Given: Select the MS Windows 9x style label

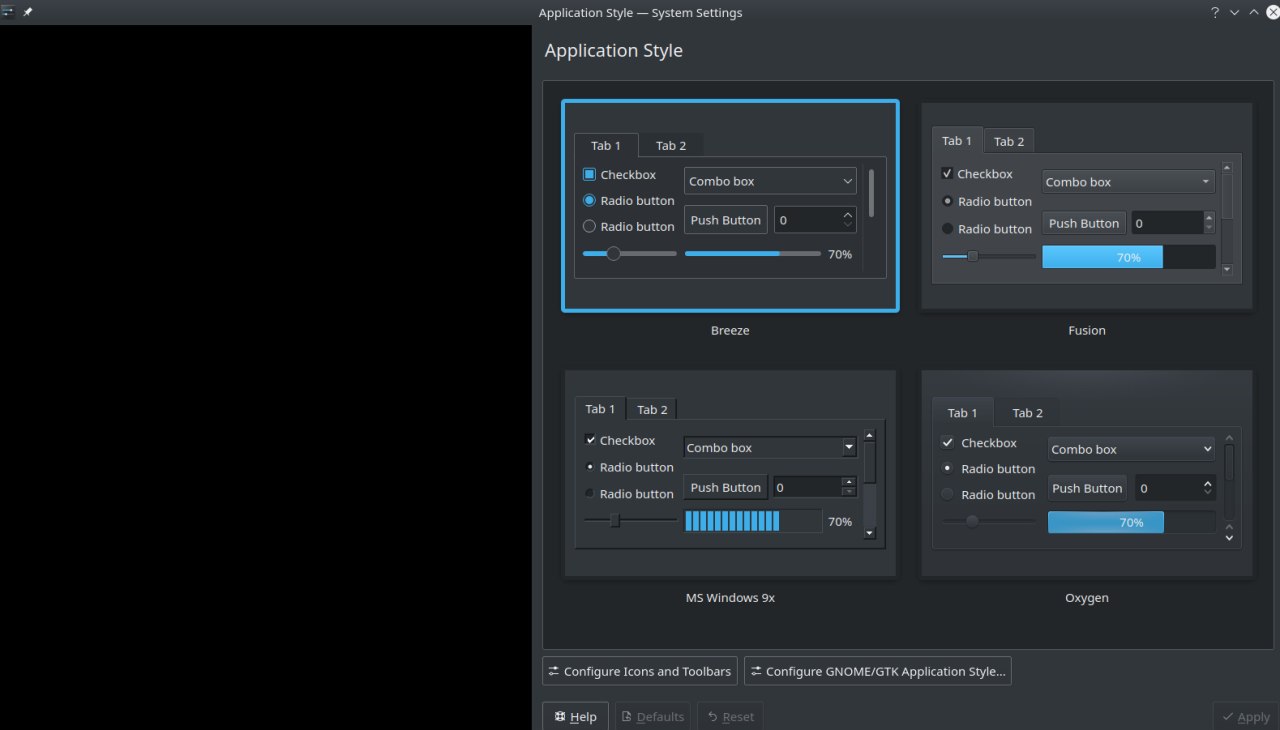Looking at the screenshot, I should tap(730, 598).
